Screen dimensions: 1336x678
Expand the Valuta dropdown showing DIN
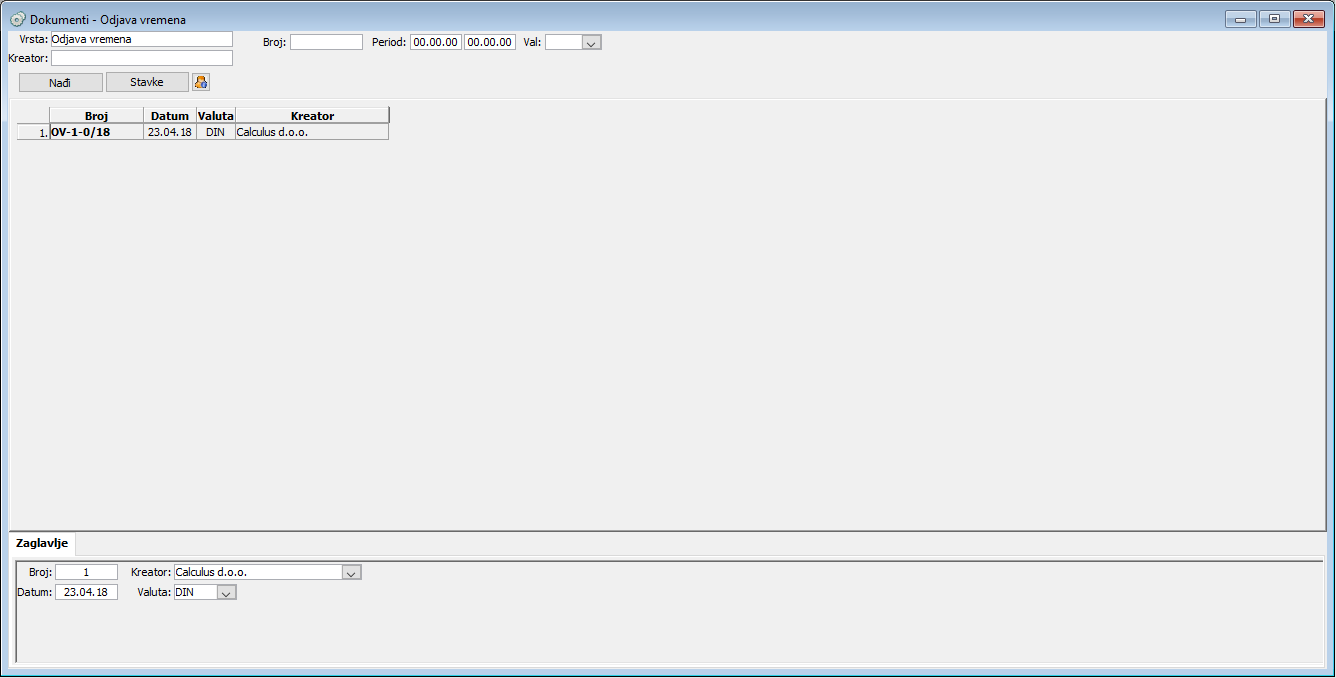click(x=226, y=593)
